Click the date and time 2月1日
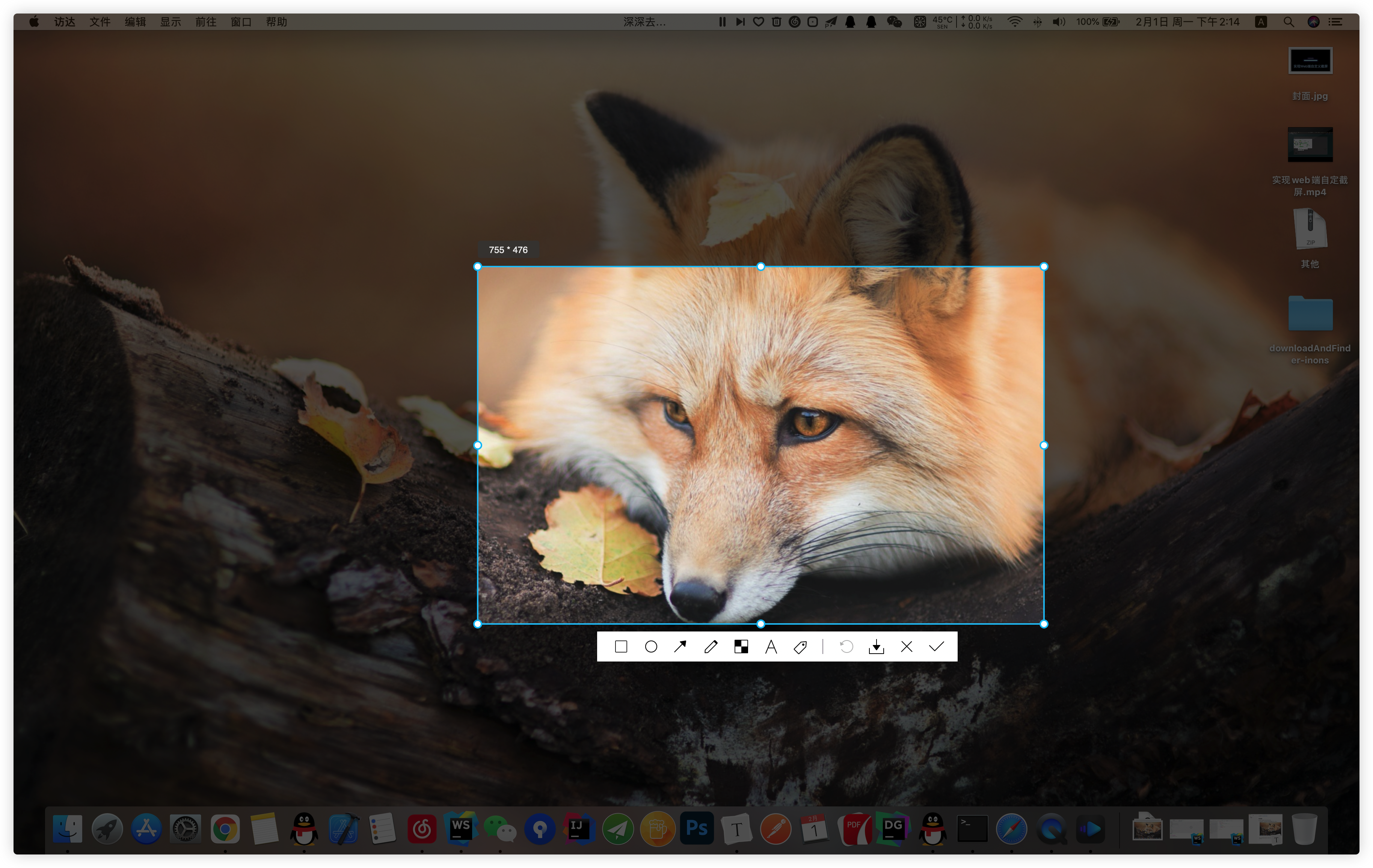 [1188, 22]
